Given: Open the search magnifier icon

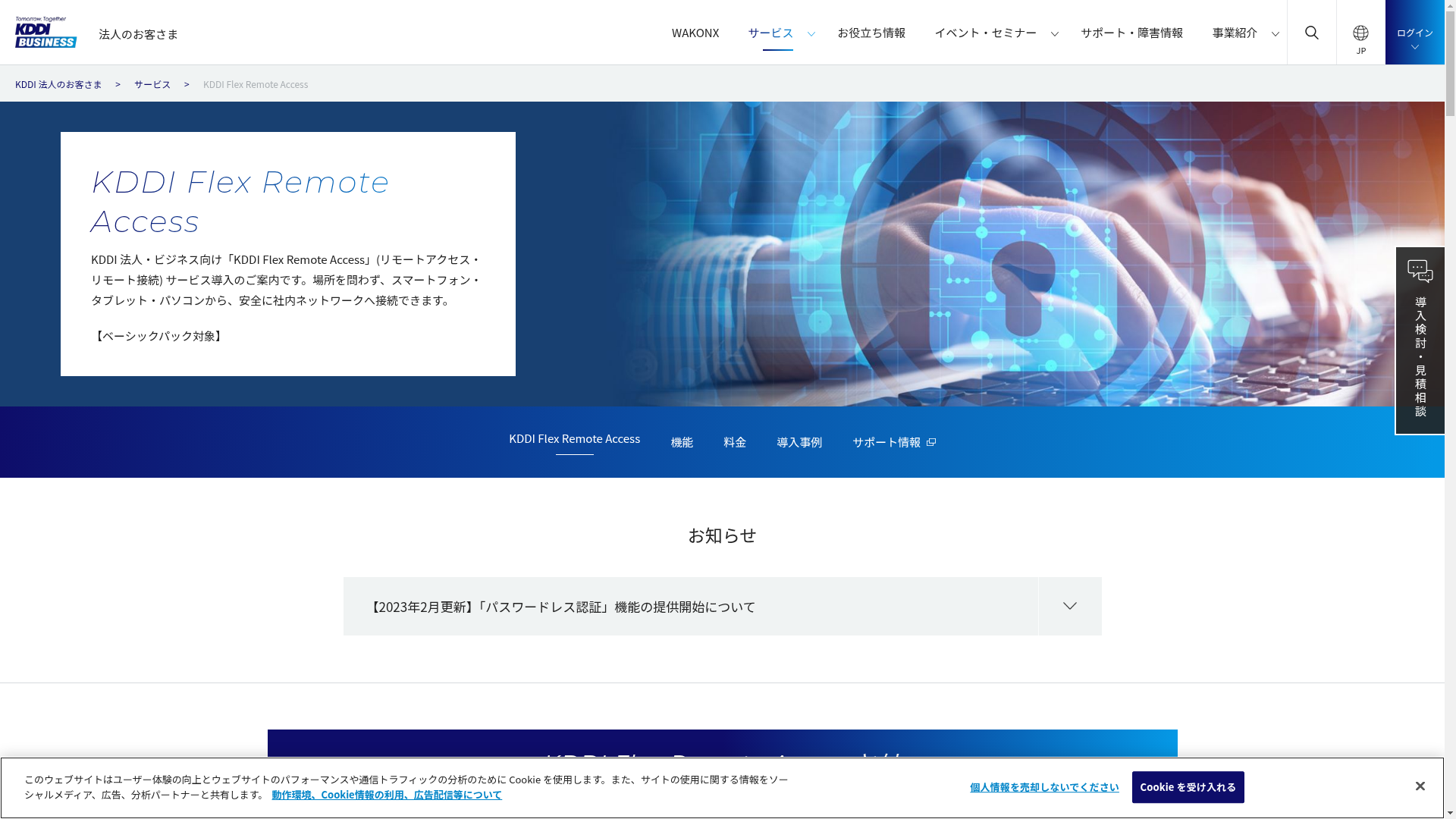Looking at the screenshot, I should tap(1312, 32).
